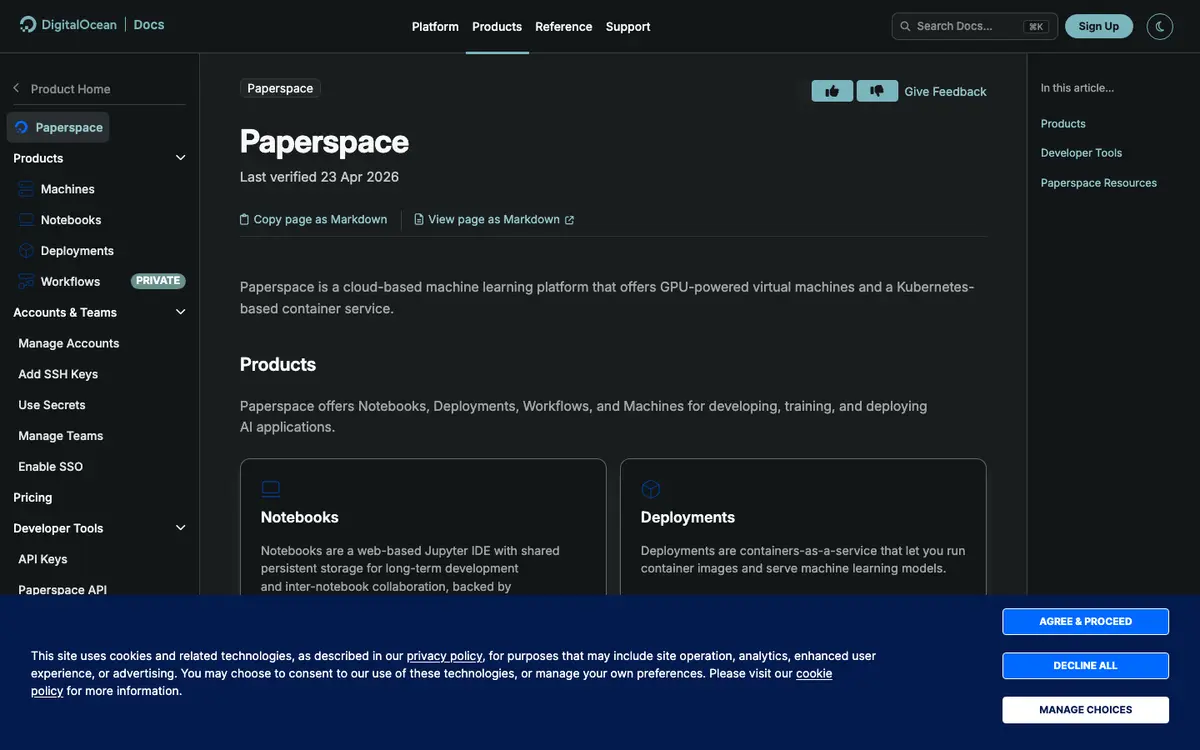The height and width of the screenshot is (750, 1200).
Task: Focus the Search Docs input field
Action: click(x=975, y=26)
